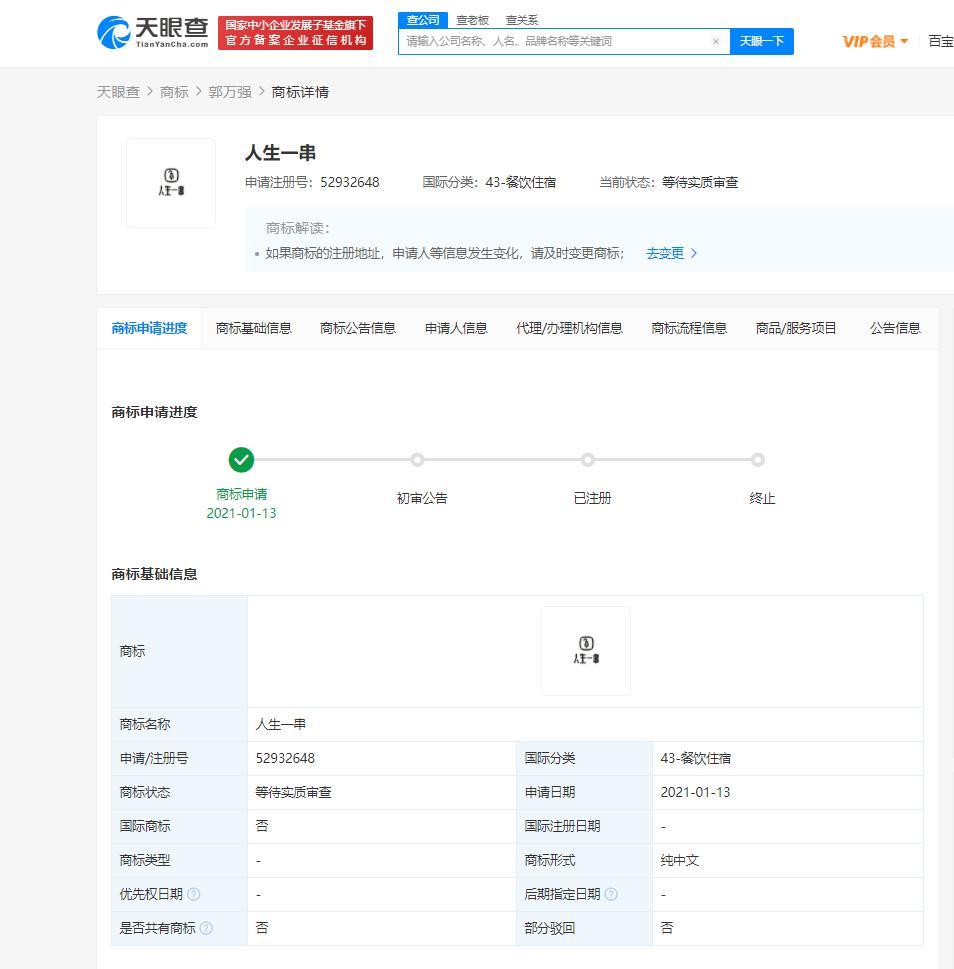This screenshot has height=969, width=954.
Task: Switch to 商品/服务项目 tab
Action: [x=796, y=328]
